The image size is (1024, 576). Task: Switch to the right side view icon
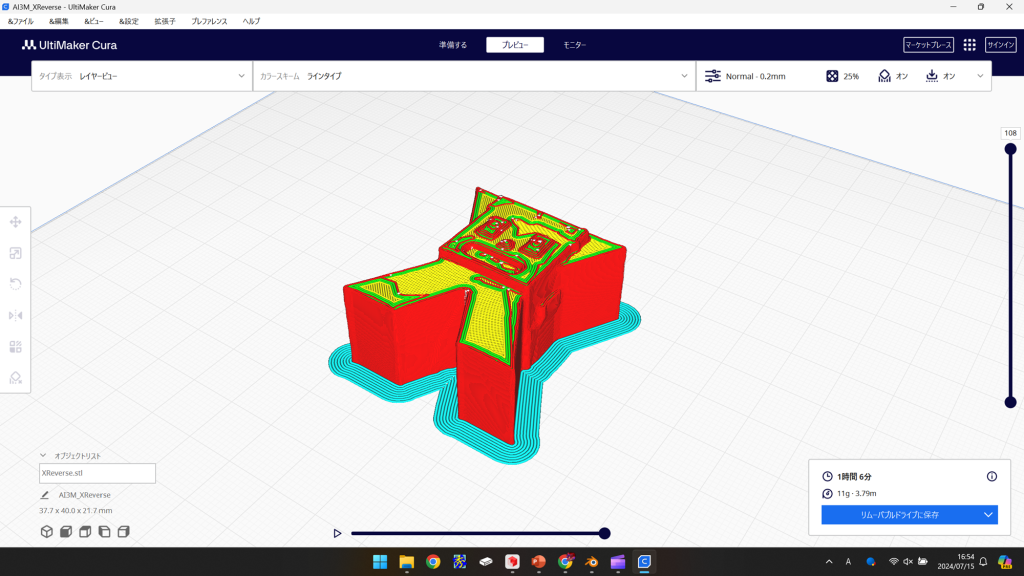[x=123, y=532]
